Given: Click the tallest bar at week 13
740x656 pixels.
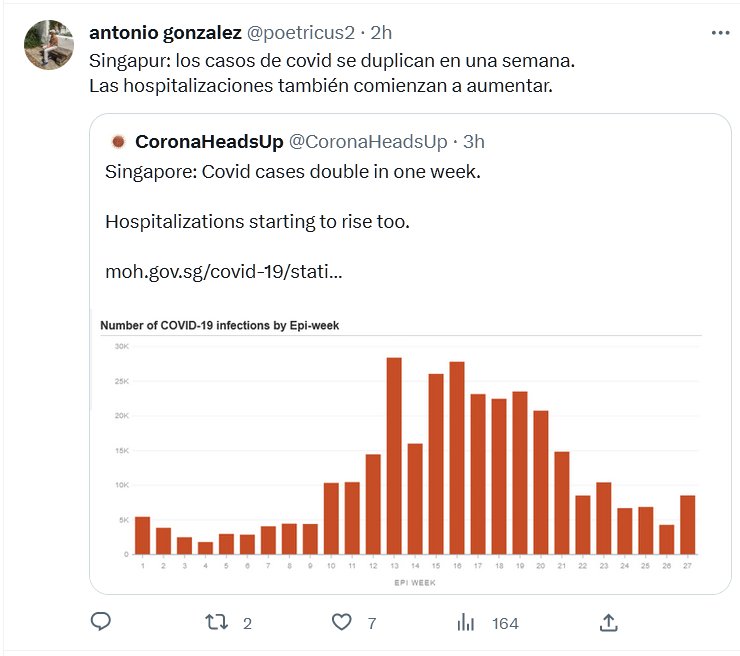Looking at the screenshot, I should point(393,455).
